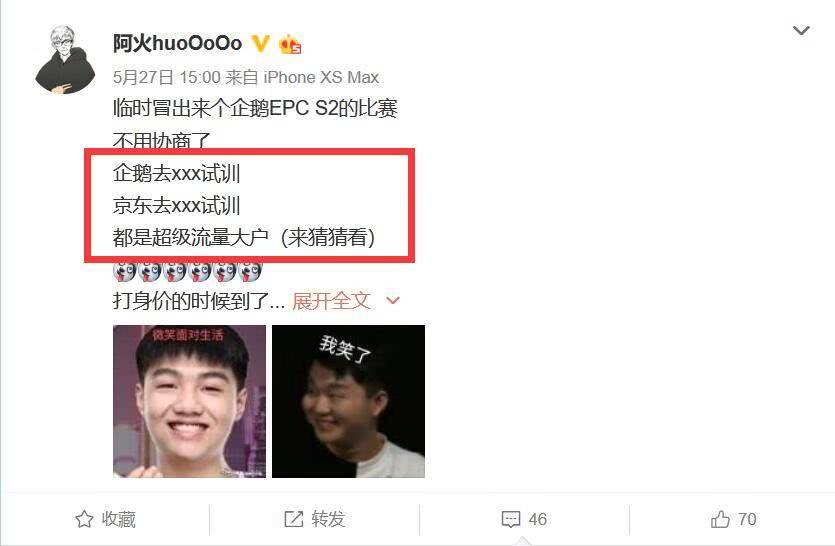
Task: Click the 70 likes count
Action: (x=747, y=519)
